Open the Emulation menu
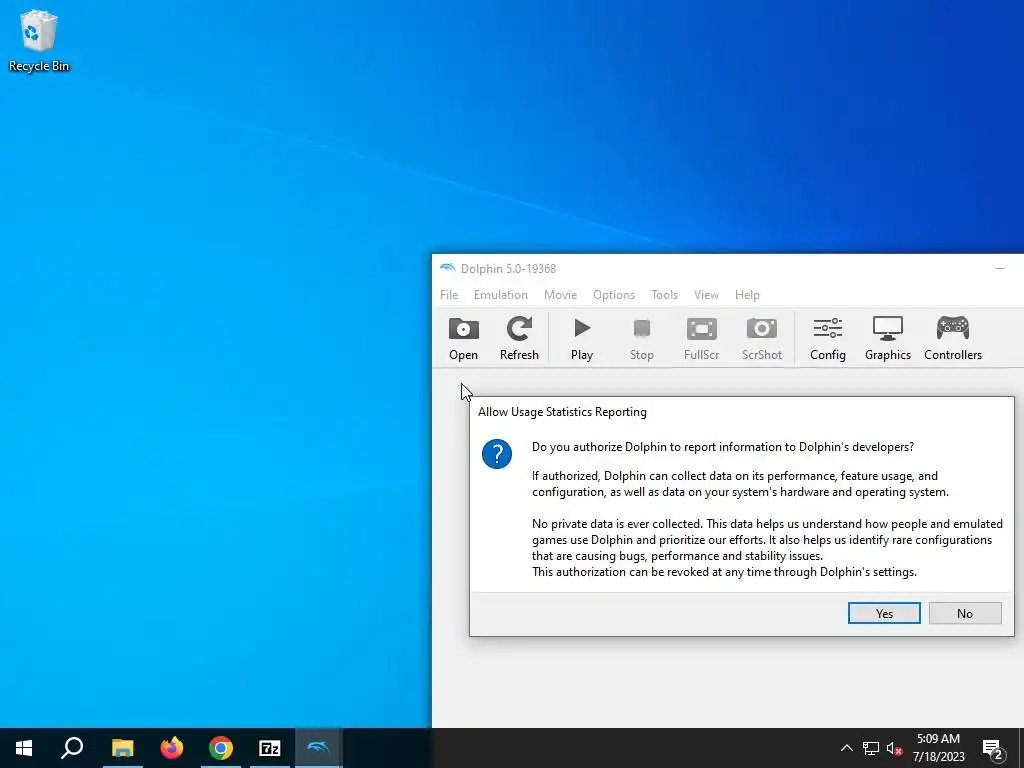The image size is (1024, 768). [x=501, y=295]
